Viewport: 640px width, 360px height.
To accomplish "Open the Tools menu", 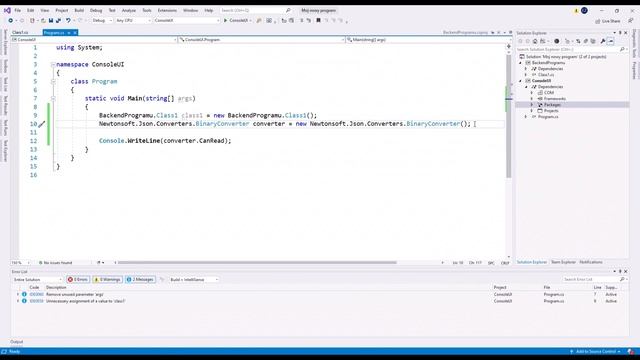I will (x=147, y=10).
